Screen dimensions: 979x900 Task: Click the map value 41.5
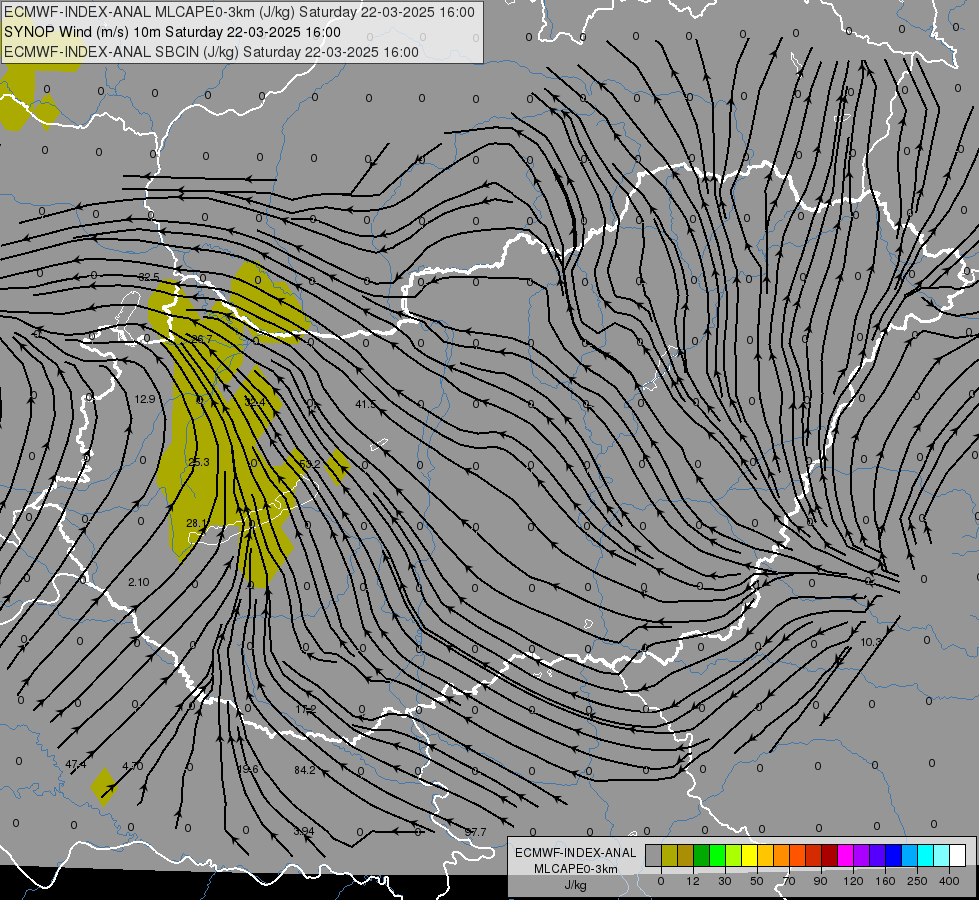pyautogui.click(x=366, y=404)
